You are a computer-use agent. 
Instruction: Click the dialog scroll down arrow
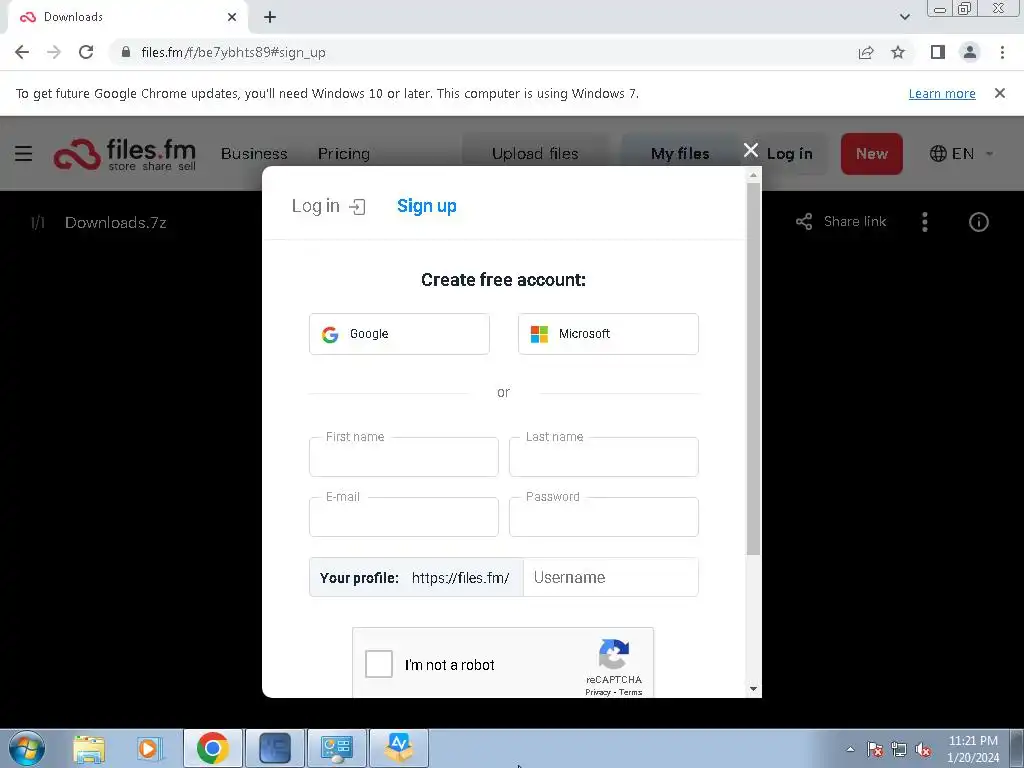pyautogui.click(x=753, y=689)
